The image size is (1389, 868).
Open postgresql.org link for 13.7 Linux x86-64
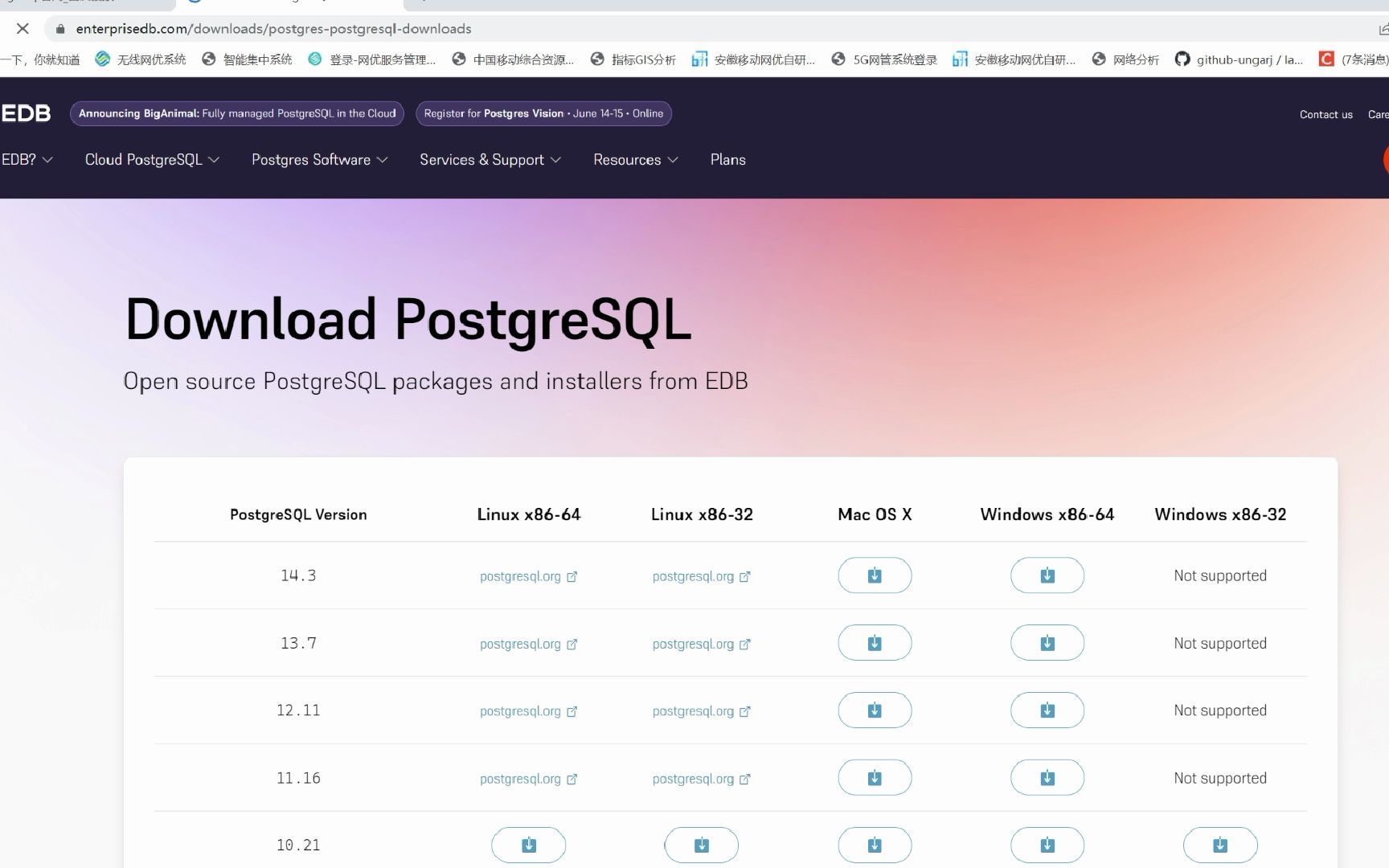528,644
